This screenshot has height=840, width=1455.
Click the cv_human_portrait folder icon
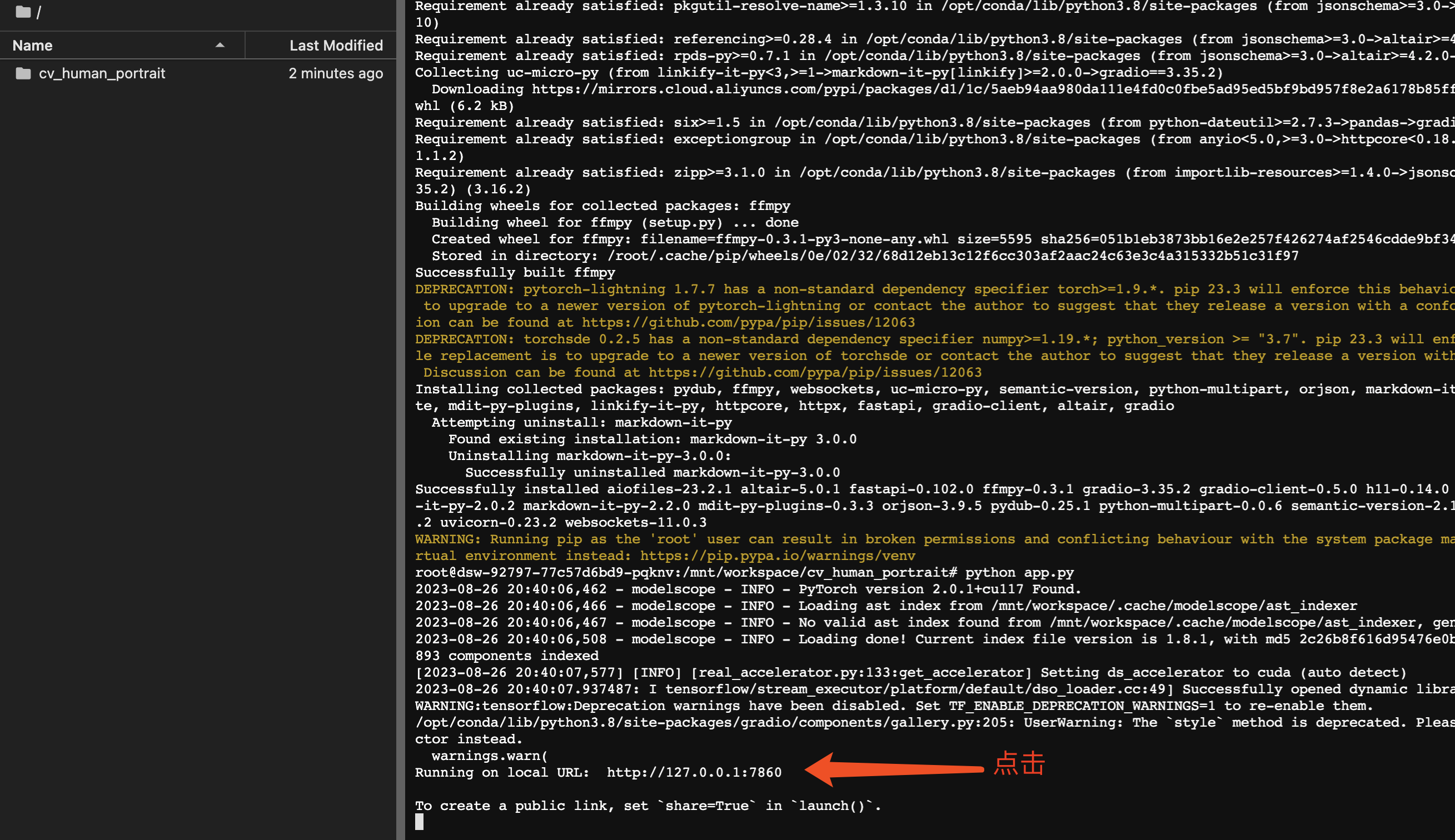pos(23,73)
